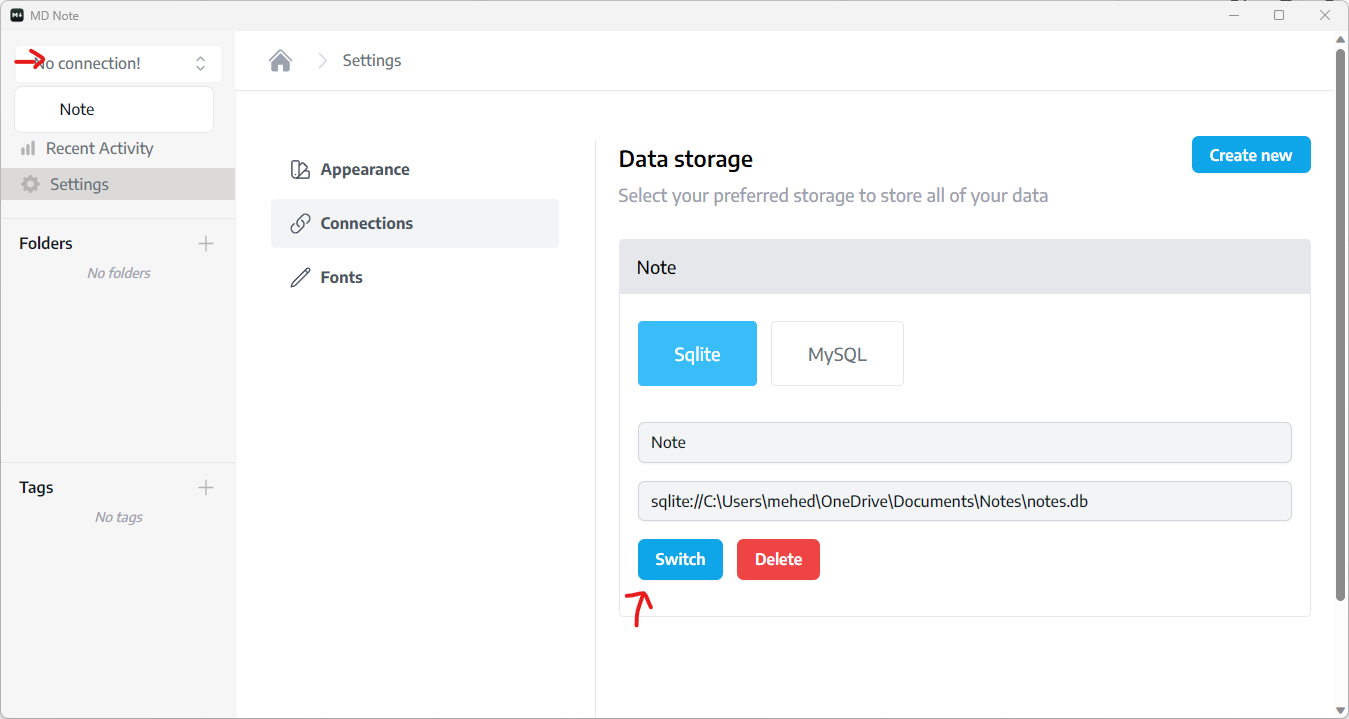The image size is (1349, 719).
Task: Click the Recent Activity bar chart icon
Action: (28, 148)
